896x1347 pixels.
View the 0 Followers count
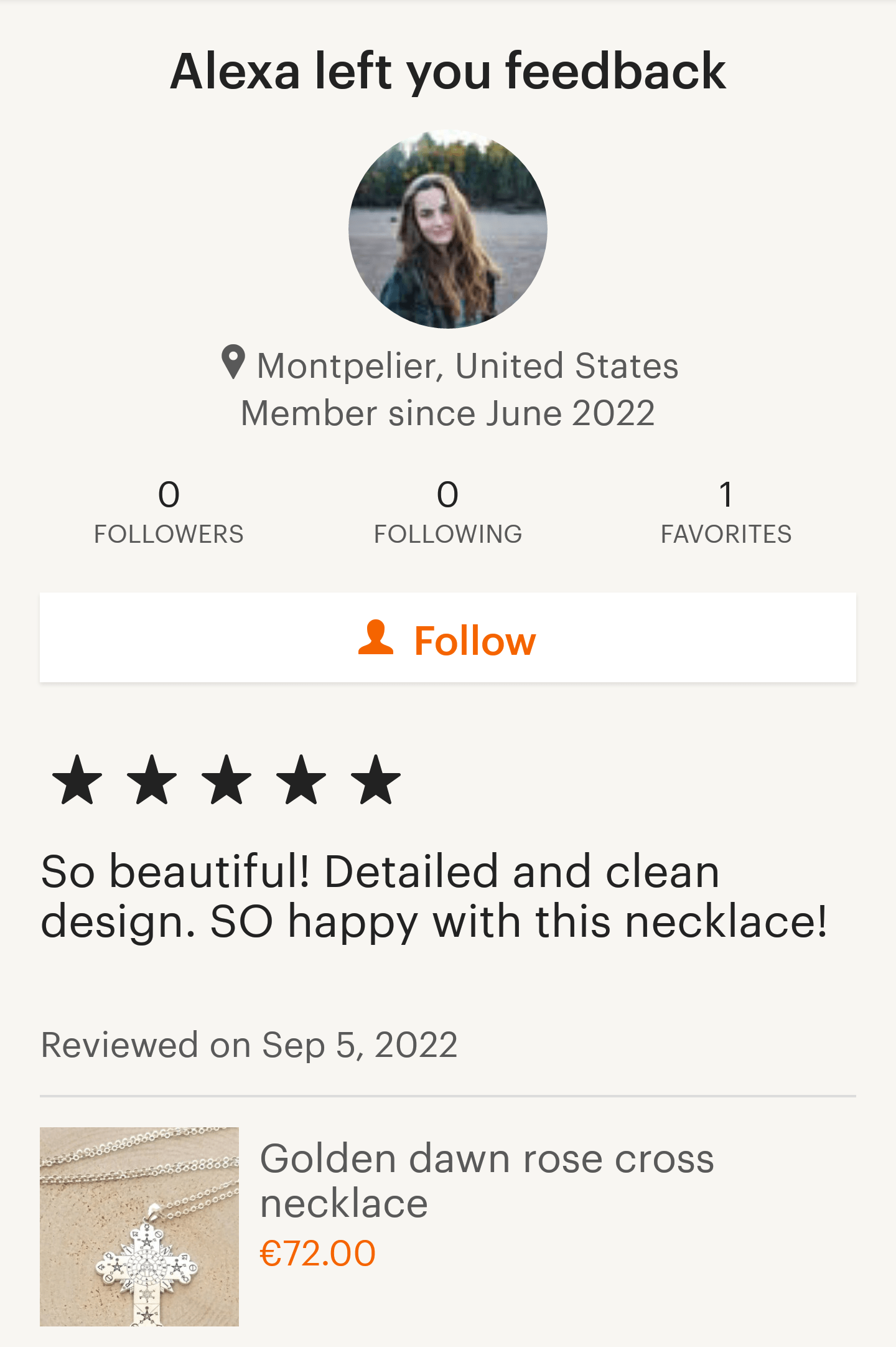point(169,512)
